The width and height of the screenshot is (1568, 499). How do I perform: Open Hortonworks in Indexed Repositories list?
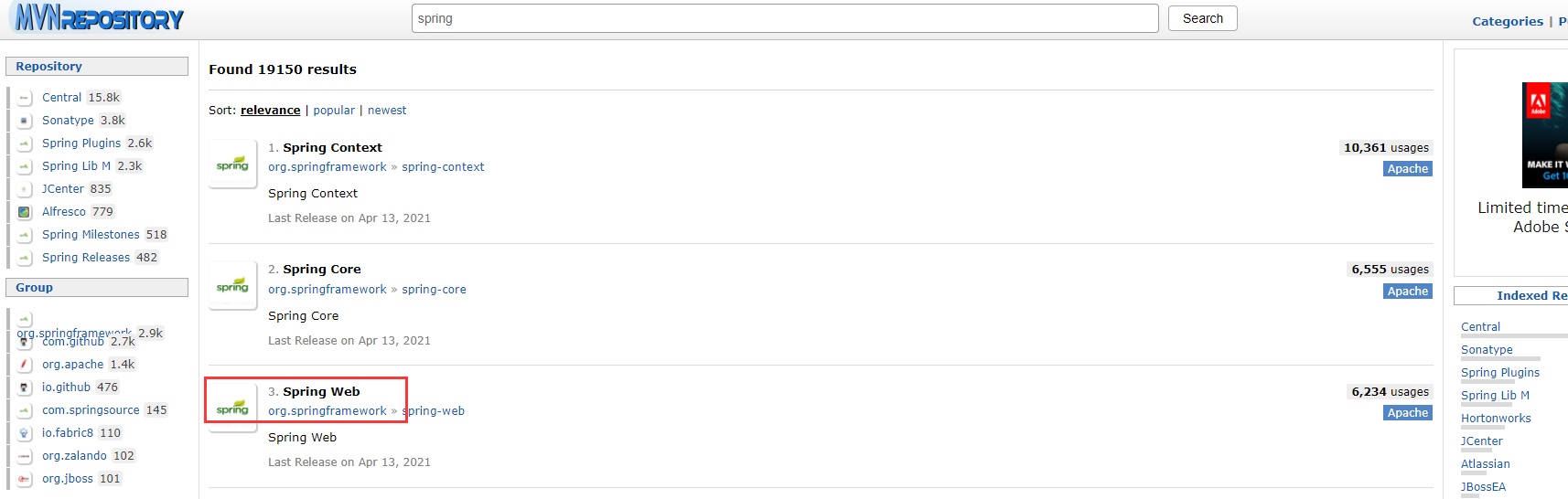click(1496, 419)
